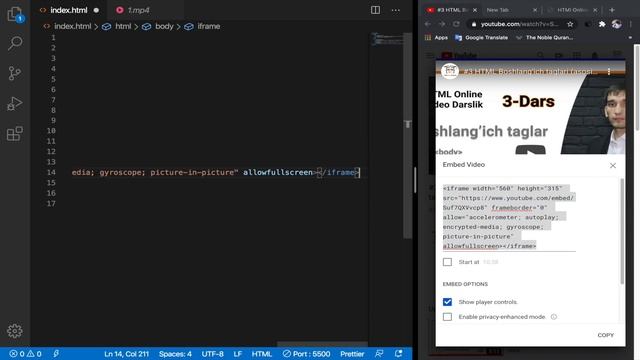Viewport: 640px width, 360px height.
Task: Open the Search sidebar icon
Action: [15, 43]
